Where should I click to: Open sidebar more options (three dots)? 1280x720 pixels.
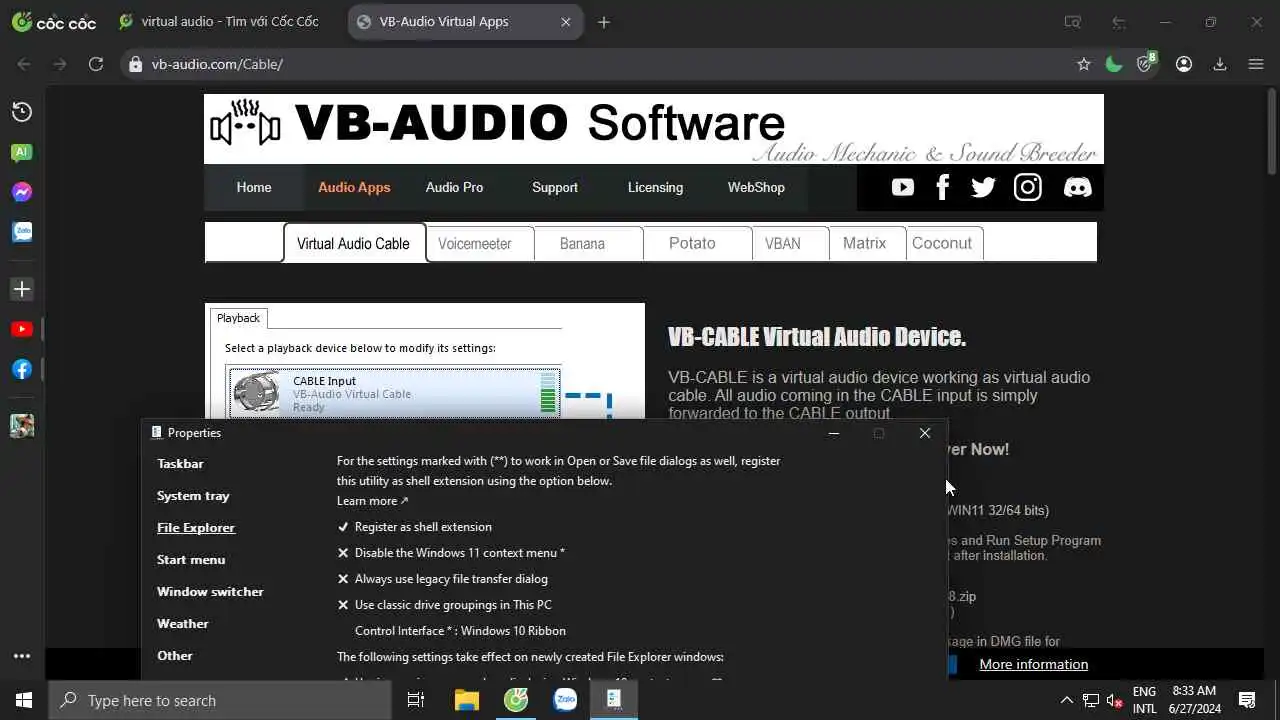pyautogui.click(x=22, y=657)
